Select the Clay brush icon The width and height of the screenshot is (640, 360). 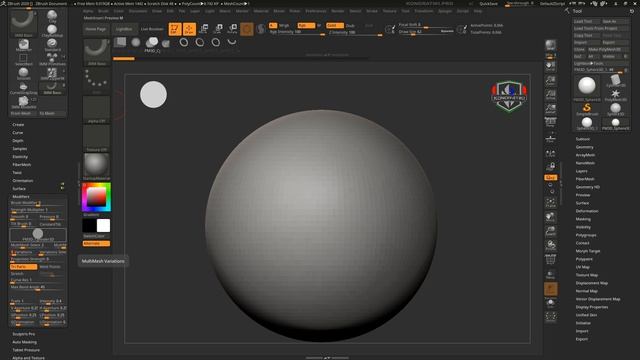tap(52, 16)
